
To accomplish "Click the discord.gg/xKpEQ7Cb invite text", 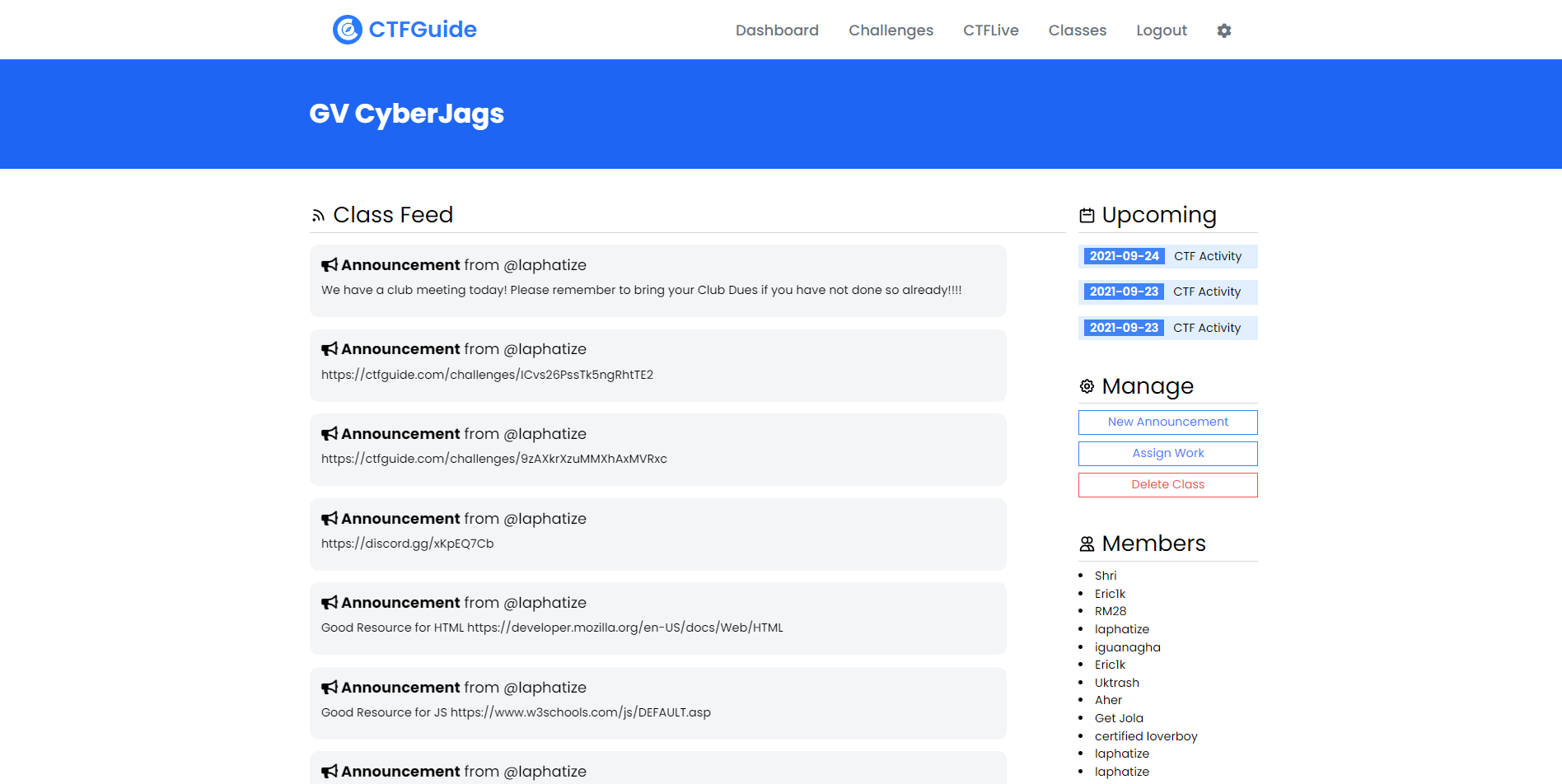I will click(x=407, y=544).
